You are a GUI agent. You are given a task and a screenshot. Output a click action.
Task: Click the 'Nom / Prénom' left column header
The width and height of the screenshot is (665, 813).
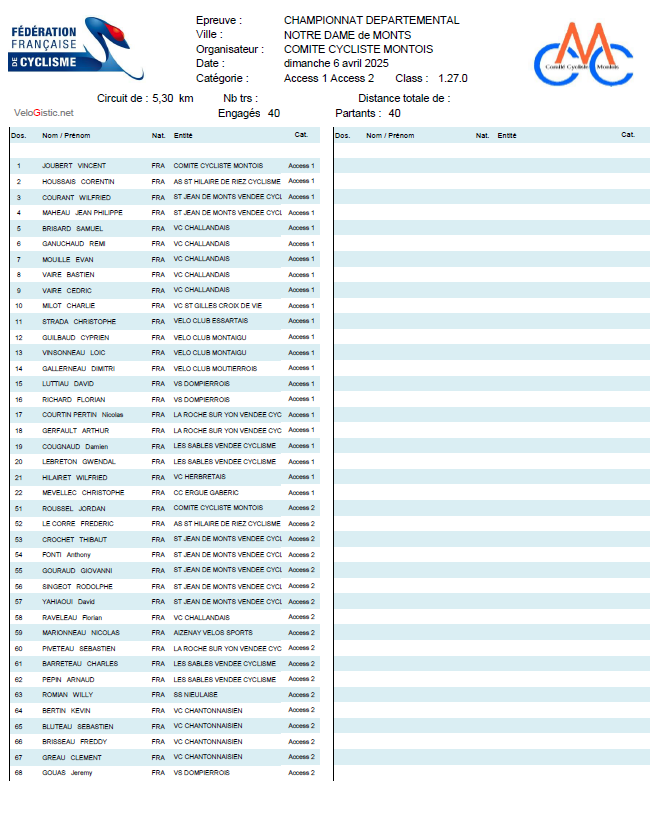(x=66, y=136)
